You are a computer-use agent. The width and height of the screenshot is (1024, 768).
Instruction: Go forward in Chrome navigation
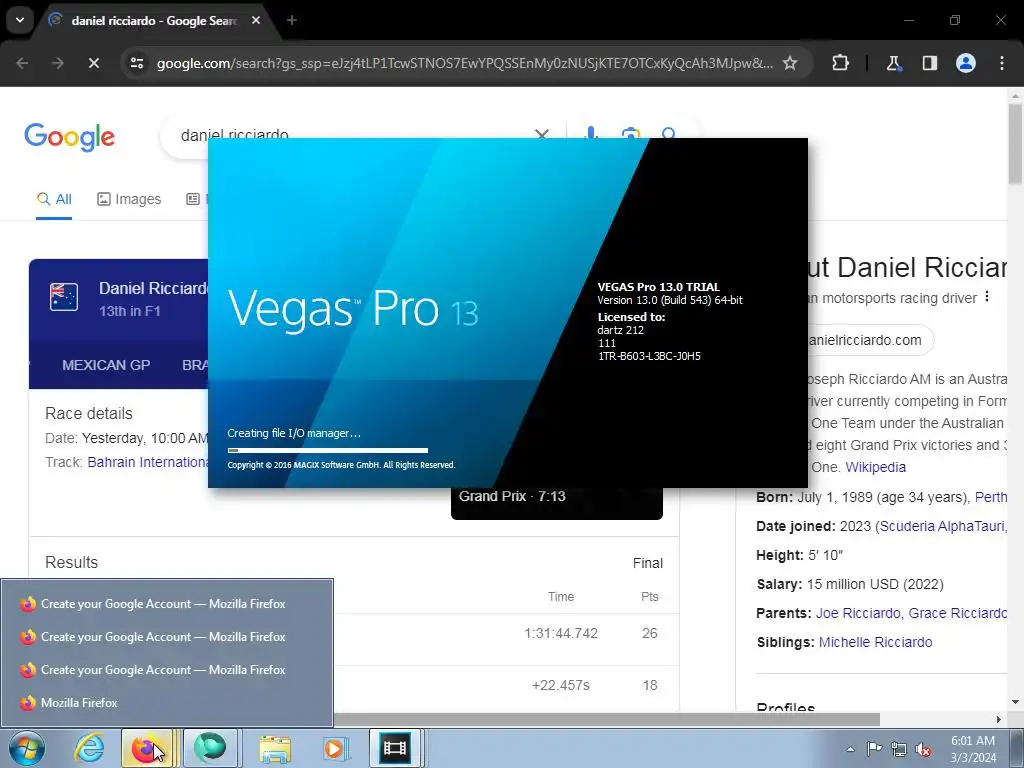tap(58, 63)
